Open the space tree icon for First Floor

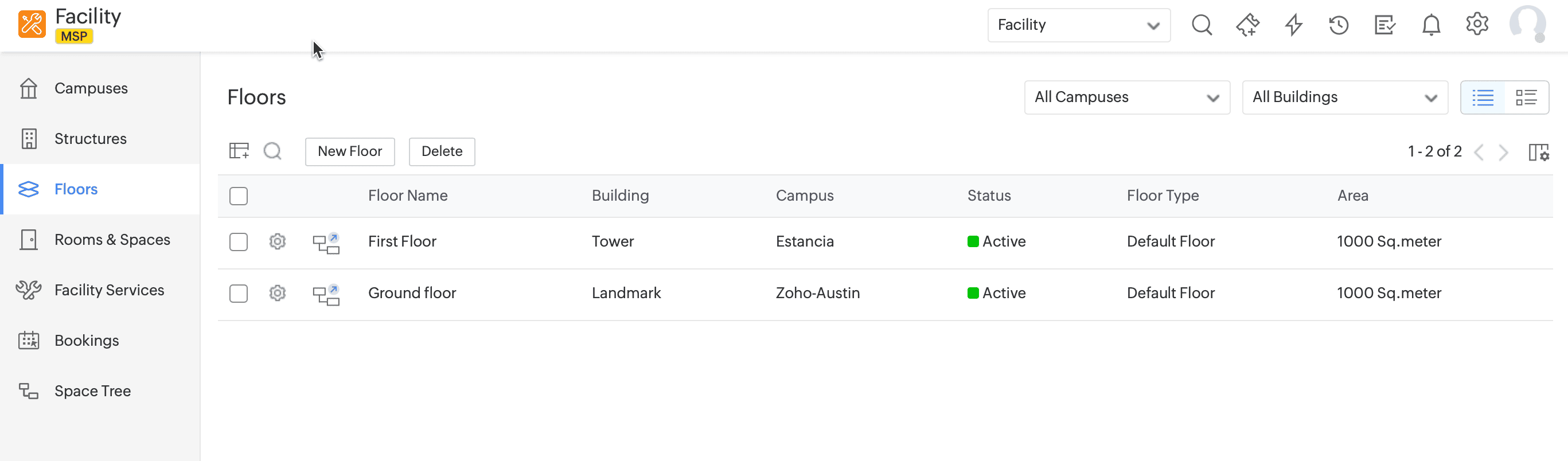(326, 242)
